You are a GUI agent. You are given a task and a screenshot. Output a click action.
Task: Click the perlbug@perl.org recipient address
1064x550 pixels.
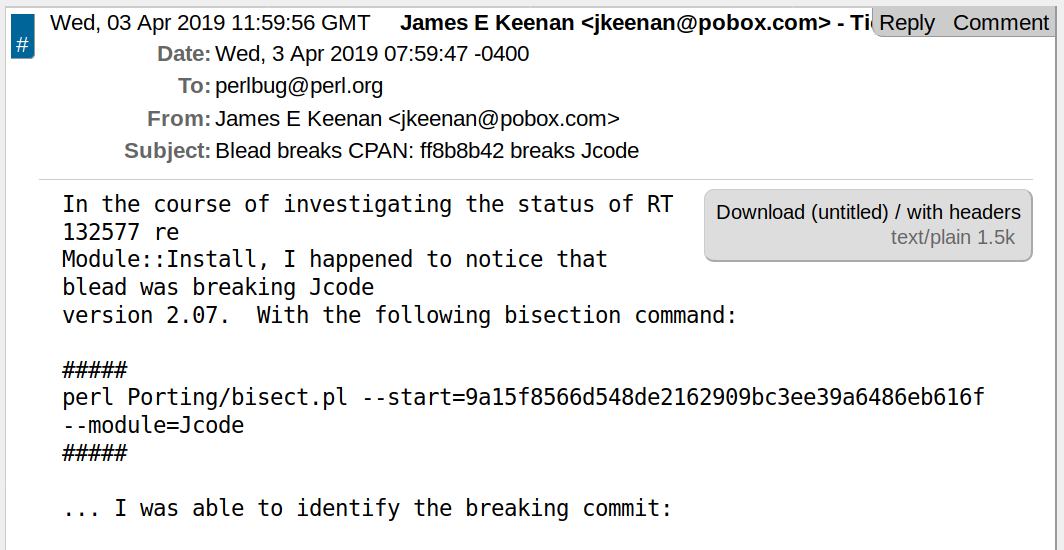pyautogui.click(x=299, y=86)
